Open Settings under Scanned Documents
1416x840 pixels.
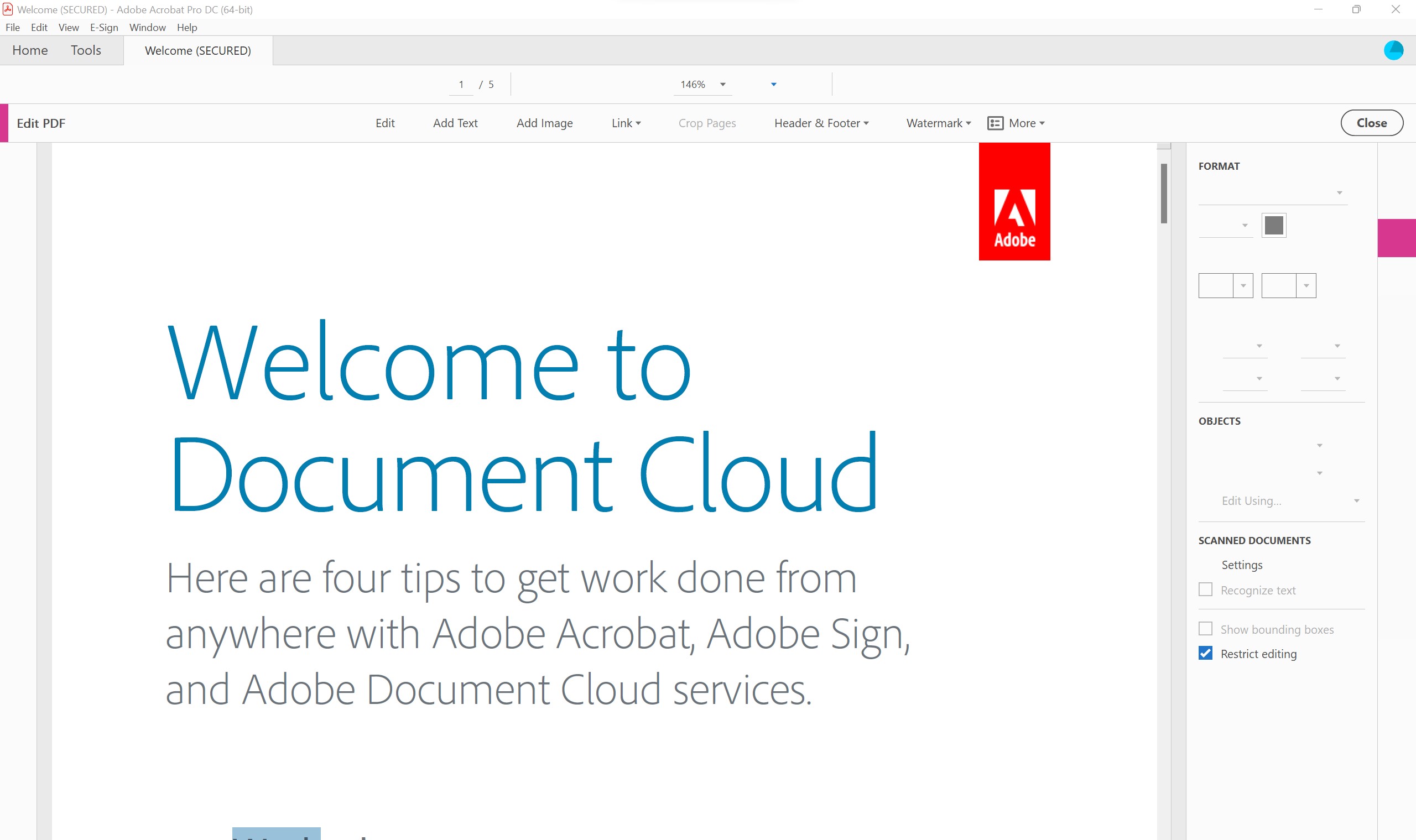click(1242, 565)
